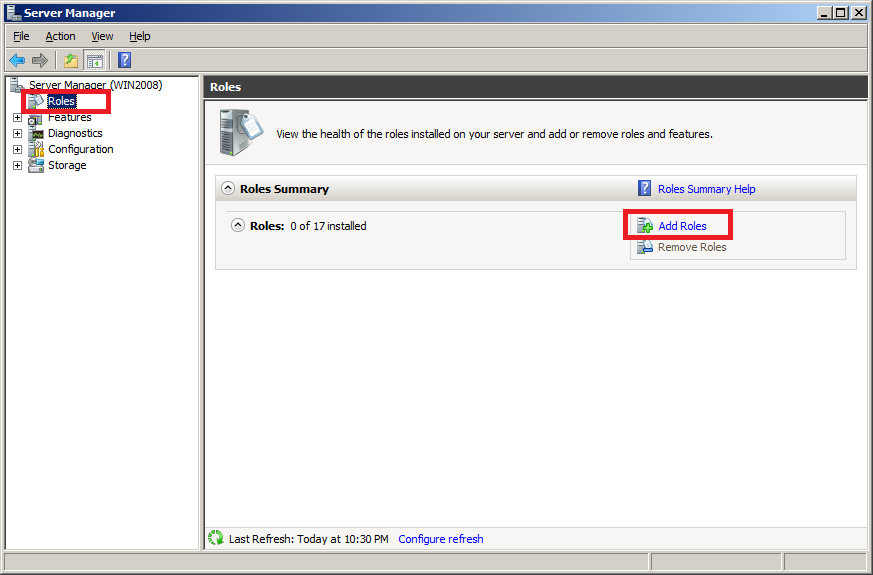Click the Features node icon in the tree
The image size is (873, 575).
36,117
